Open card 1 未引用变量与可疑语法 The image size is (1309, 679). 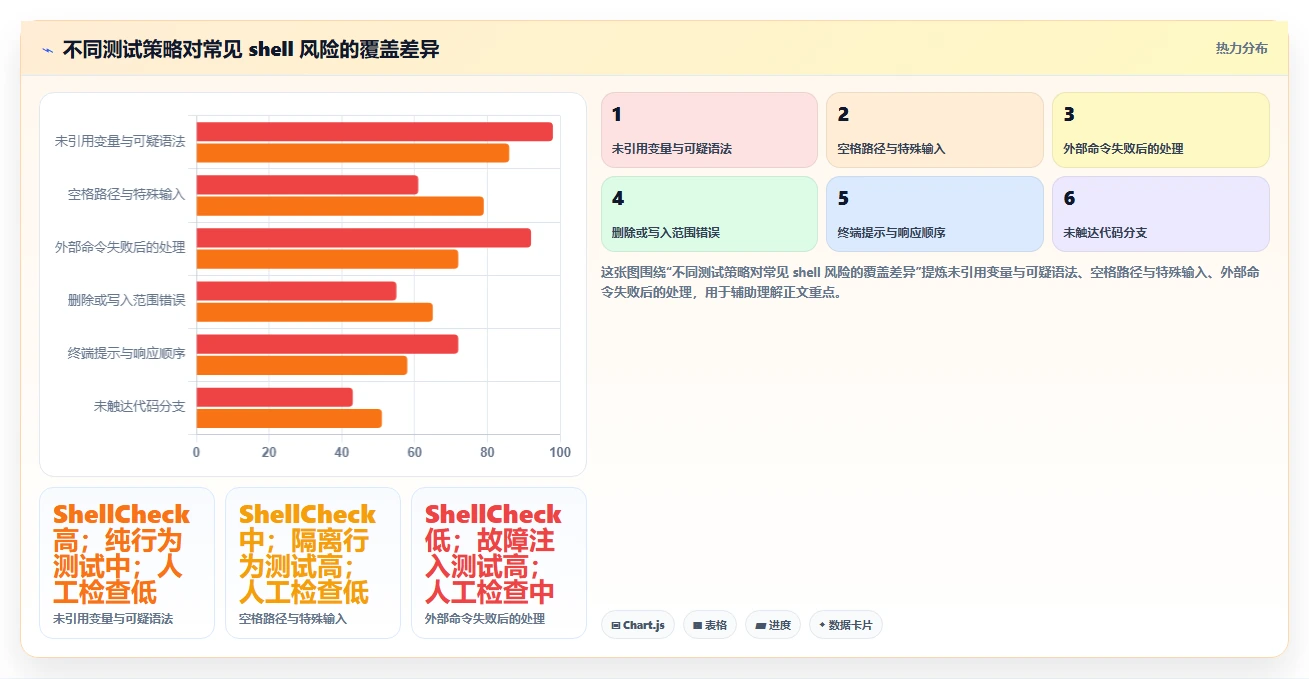point(709,130)
